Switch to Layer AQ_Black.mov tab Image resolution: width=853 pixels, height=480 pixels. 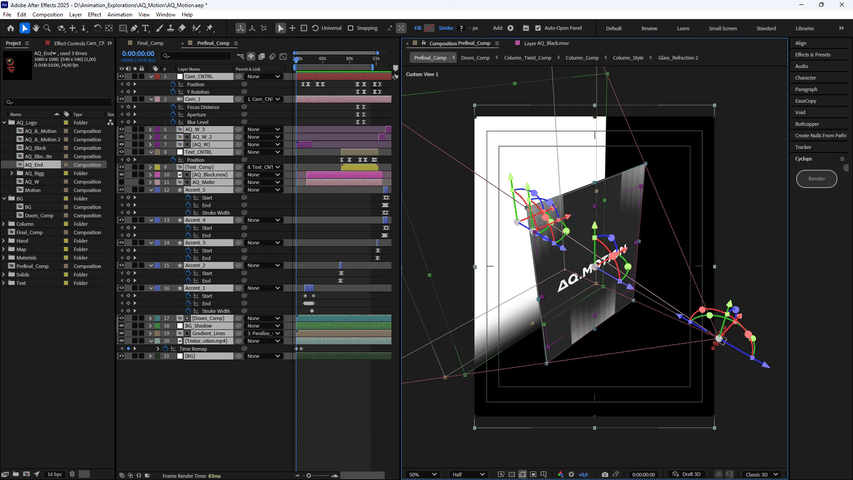point(546,43)
